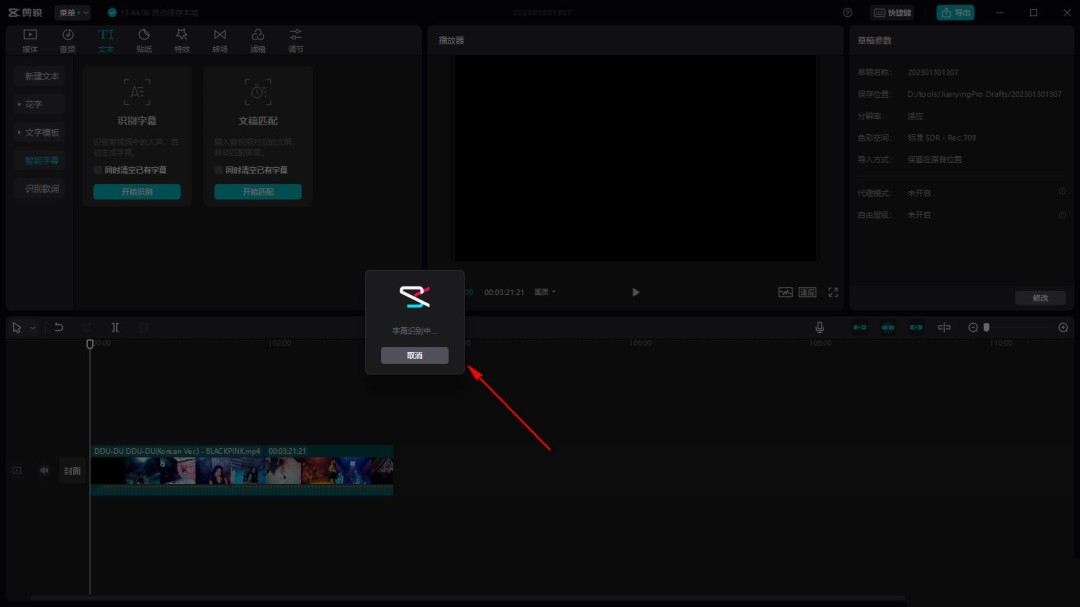Open the 媒体 (Media) tab
The image size is (1080, 607).
[x=30, y=40]
